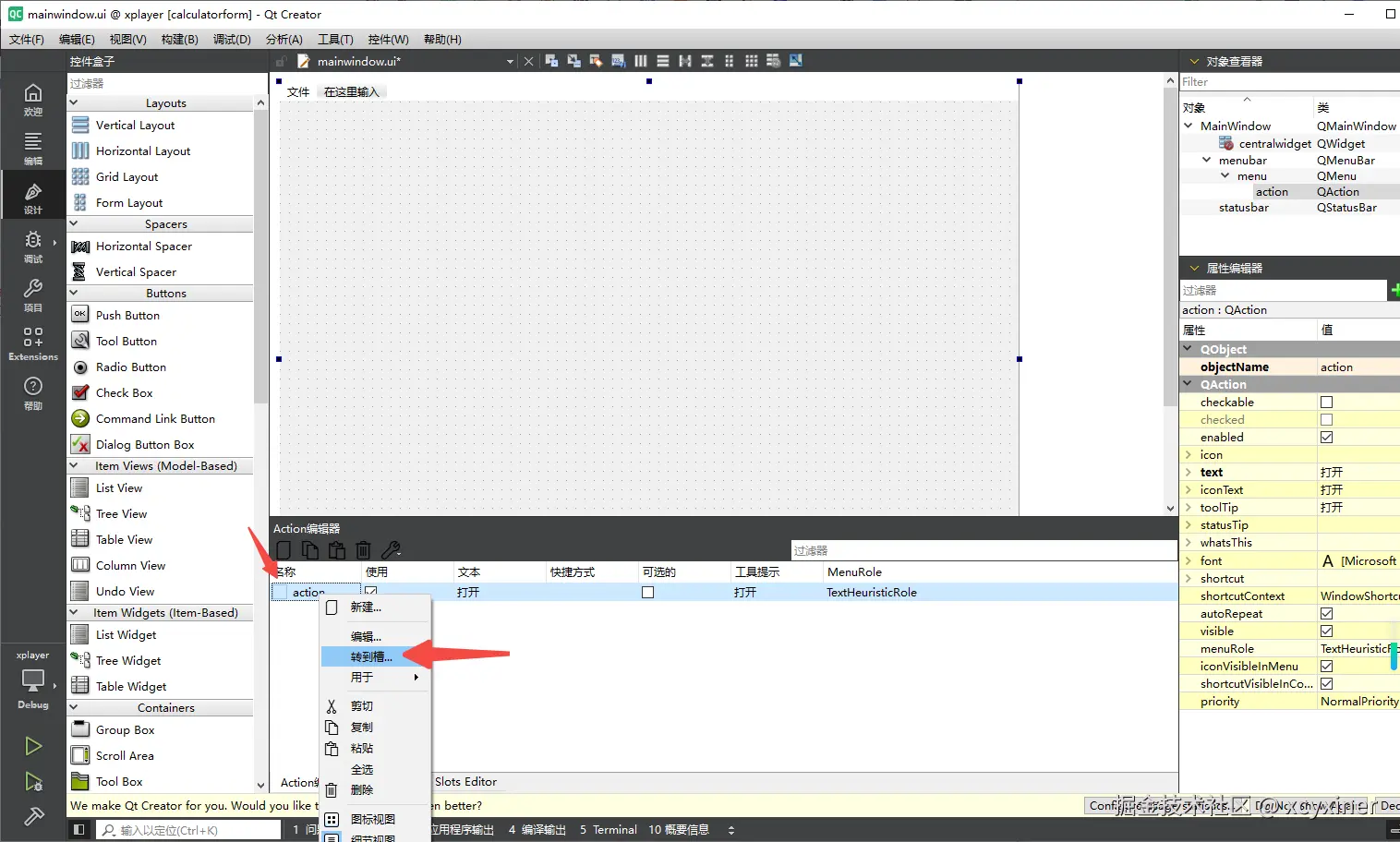Click Edit Tab Order toolbar icon

[x=618, y=61]
